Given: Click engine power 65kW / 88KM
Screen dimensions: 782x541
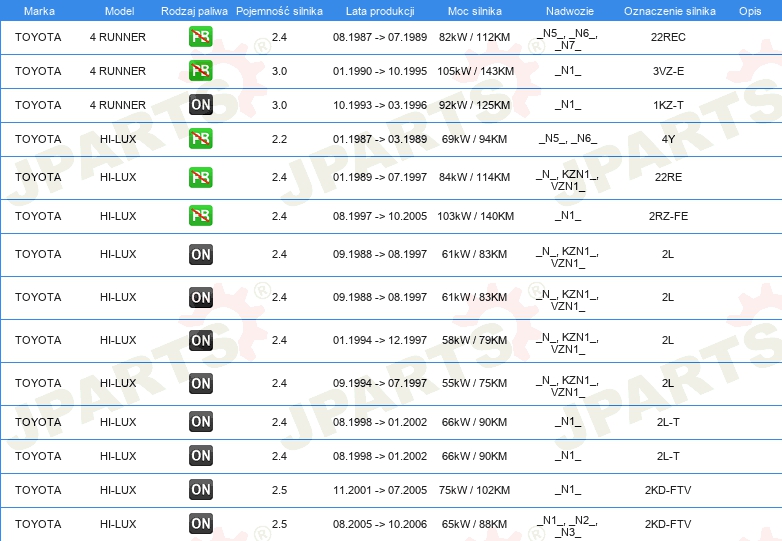Looking at the screenshot, I should tap(474, 524).
